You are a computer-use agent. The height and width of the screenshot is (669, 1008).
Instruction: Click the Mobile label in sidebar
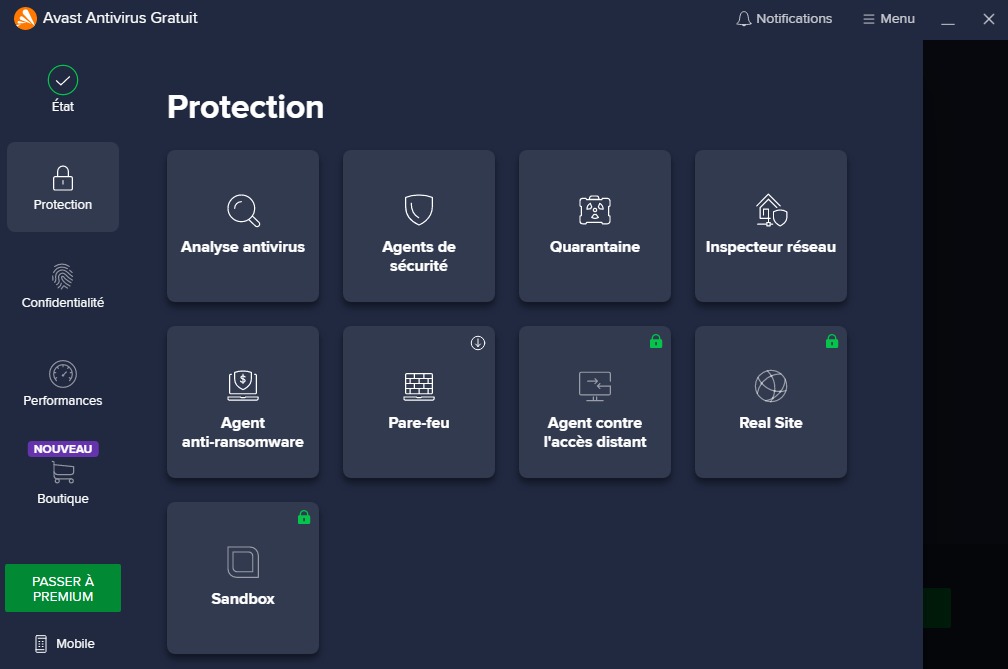pyautogui.click(x=75, y=643)
